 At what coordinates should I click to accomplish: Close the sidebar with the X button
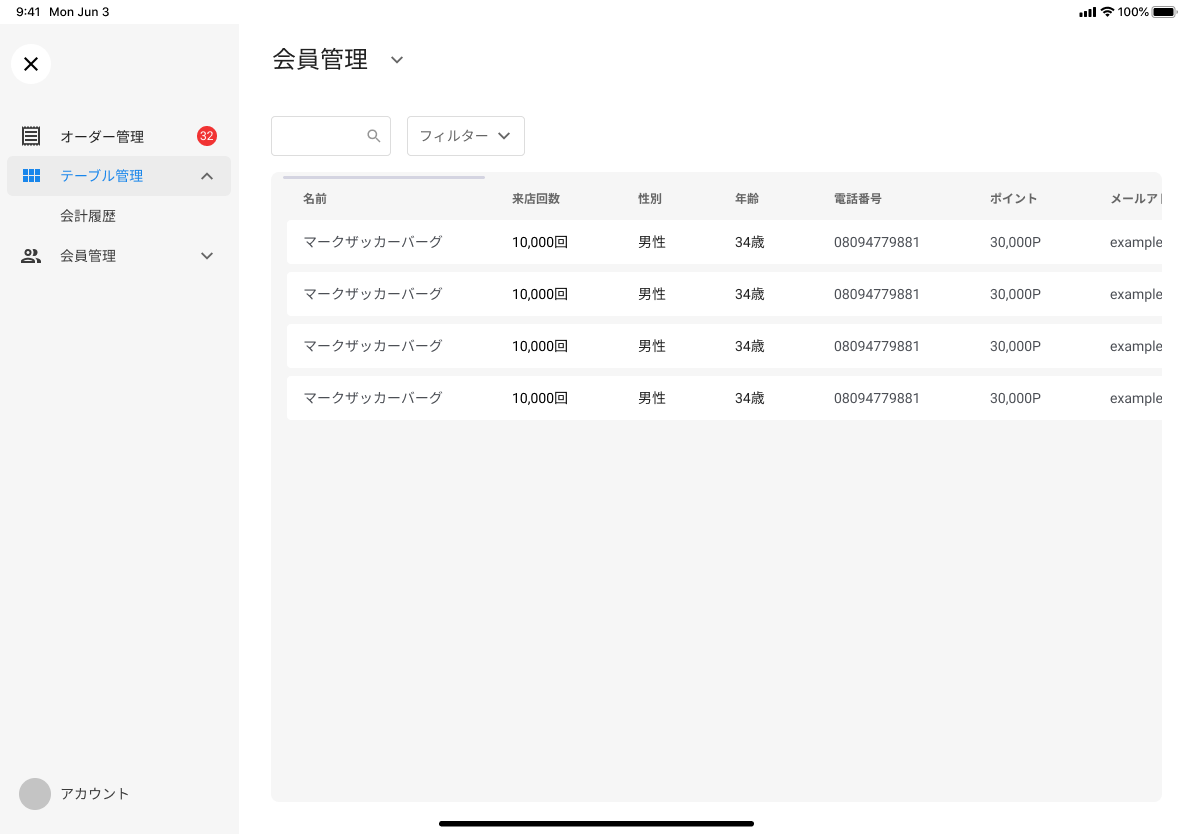click(x=31, y=64)
